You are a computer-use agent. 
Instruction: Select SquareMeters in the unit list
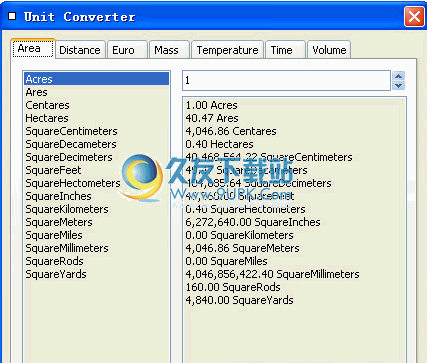96,222
